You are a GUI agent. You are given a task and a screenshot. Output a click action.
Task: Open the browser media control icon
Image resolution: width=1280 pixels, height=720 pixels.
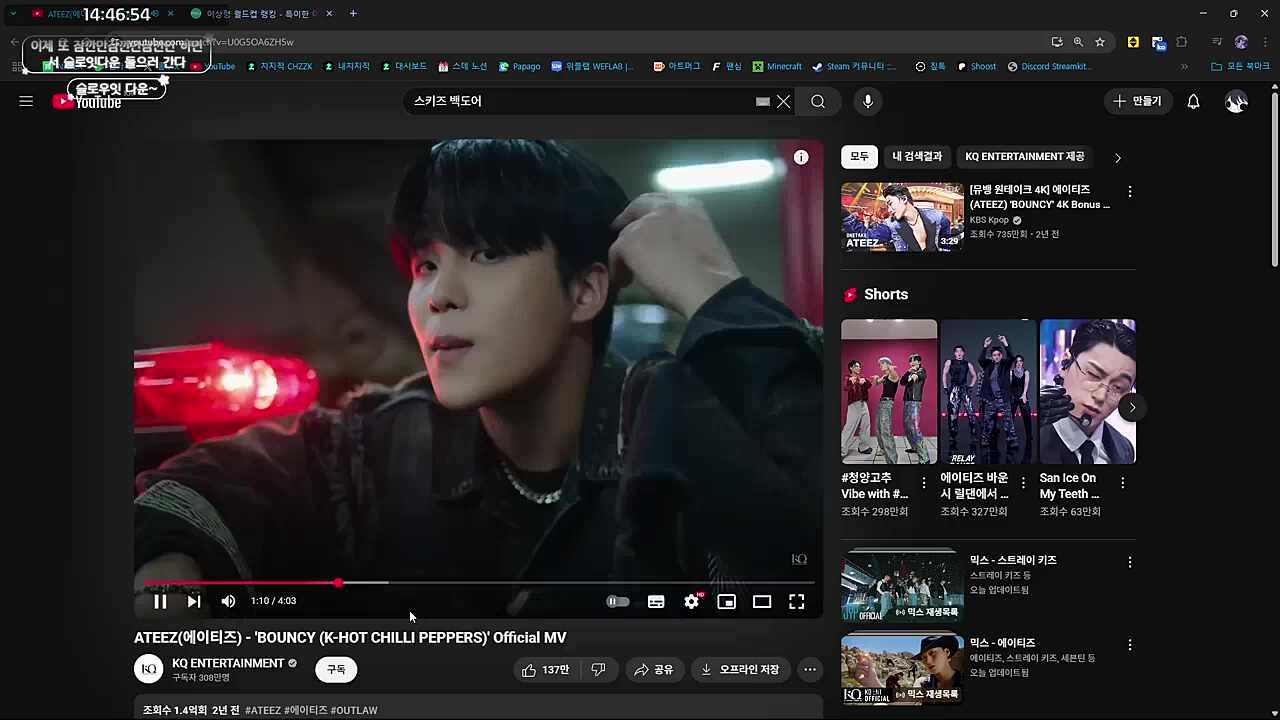(x=1217, y=42)
